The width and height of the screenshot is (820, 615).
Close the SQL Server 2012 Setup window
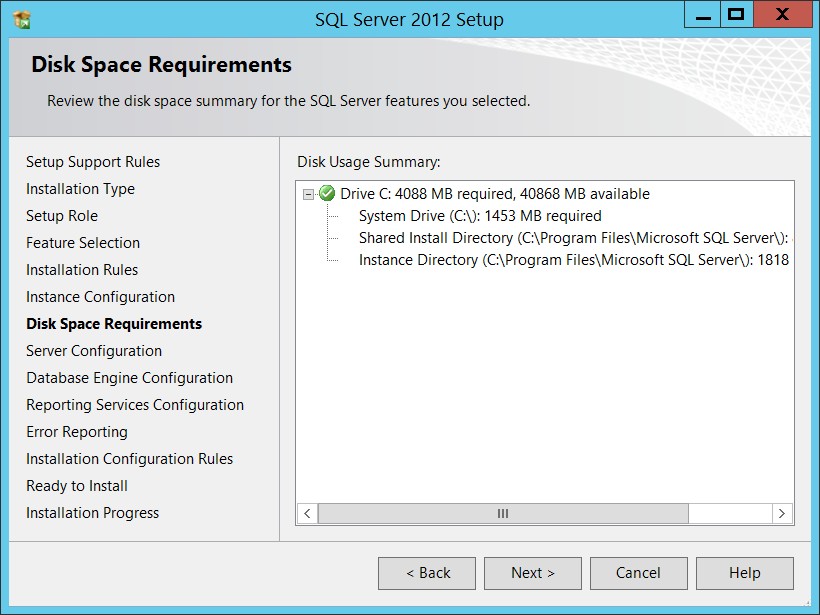coord(782,15)
